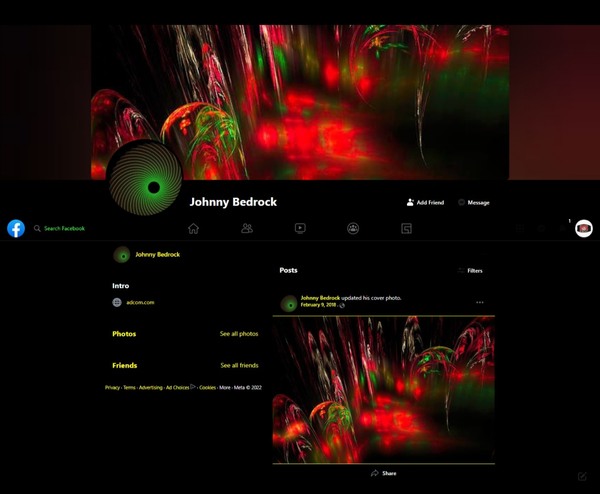Screen dimensions: 600x494
Task: Open the Gaming navigation icon
Action: tap(407, 228)
